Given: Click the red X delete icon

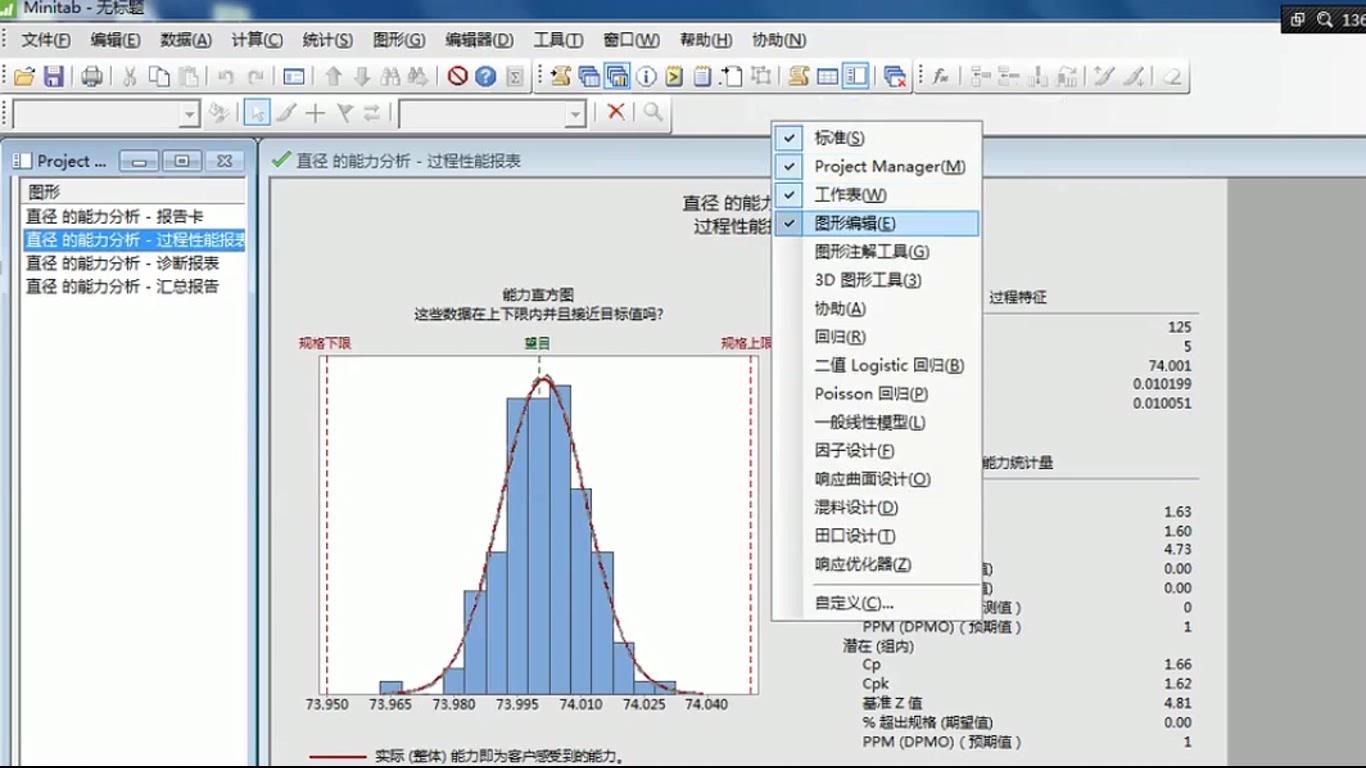Looking at the screenshot, I should tap(616, 112).
